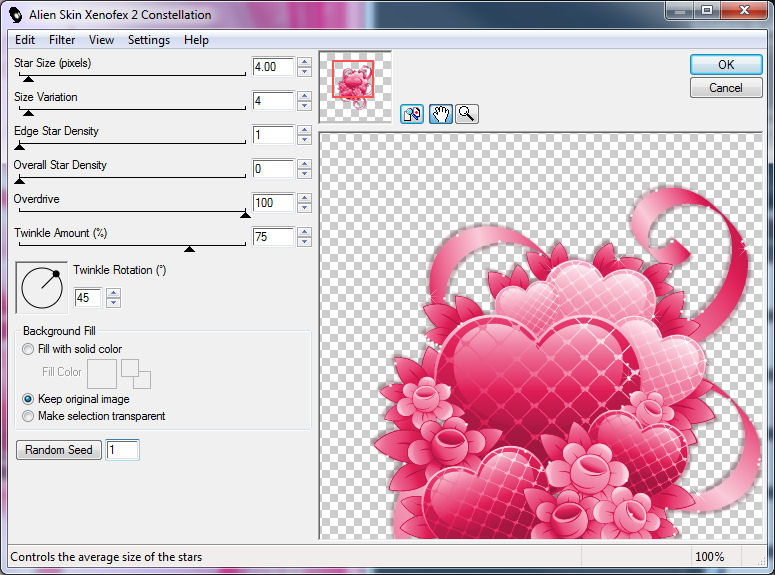Maximize the Constellation window
This screenshot has width=775, height=575.
pos(707,10)
